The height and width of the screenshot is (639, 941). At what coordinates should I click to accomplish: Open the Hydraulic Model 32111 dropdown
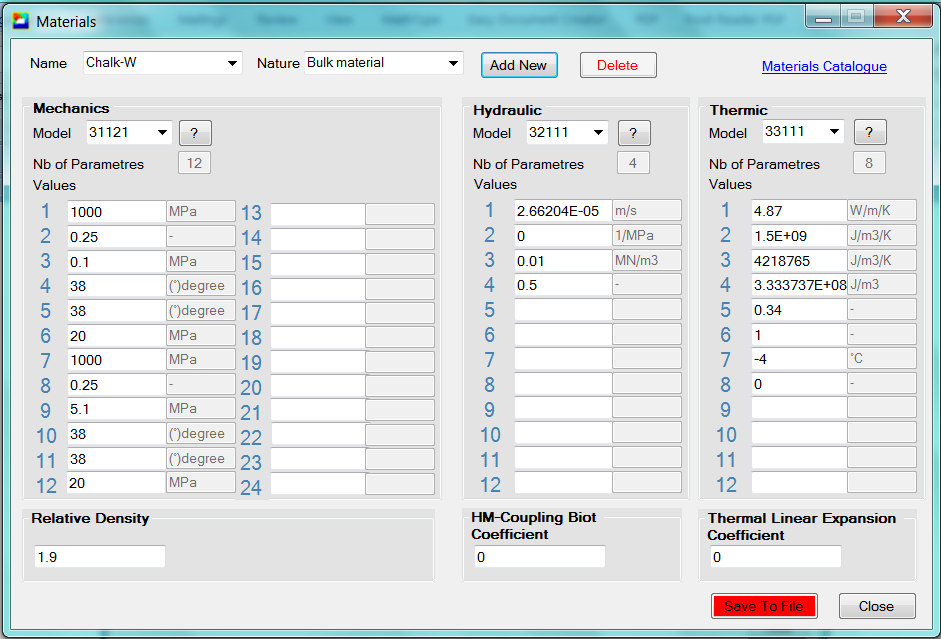coord(598,133)
